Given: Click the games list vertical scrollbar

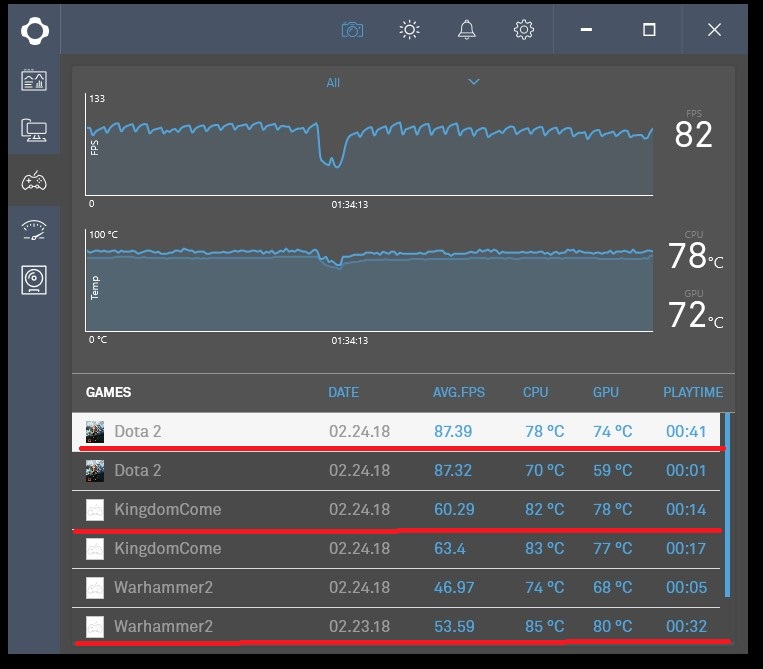Looking at the screenshot, I should [x=727, y=505].
